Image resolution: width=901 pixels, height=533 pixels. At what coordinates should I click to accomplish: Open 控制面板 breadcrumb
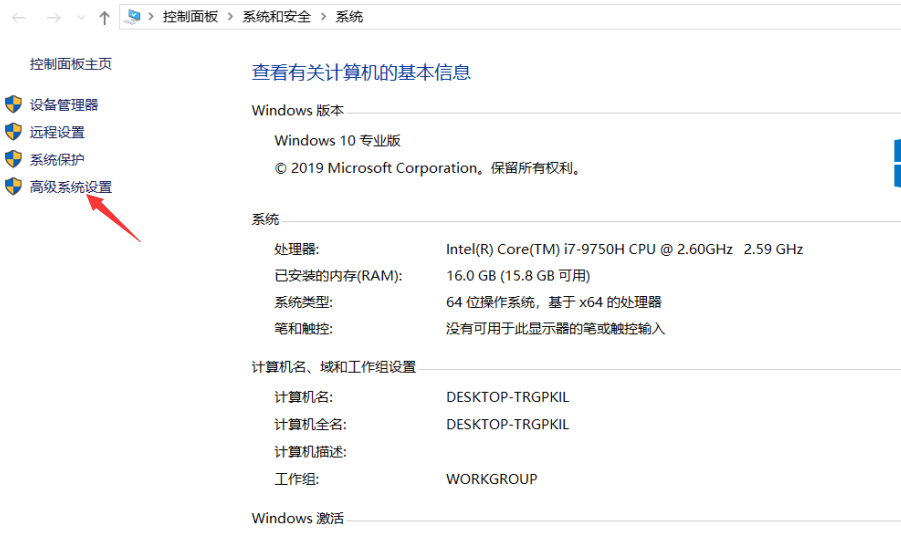pyautogui.click(x=190, y=17)
